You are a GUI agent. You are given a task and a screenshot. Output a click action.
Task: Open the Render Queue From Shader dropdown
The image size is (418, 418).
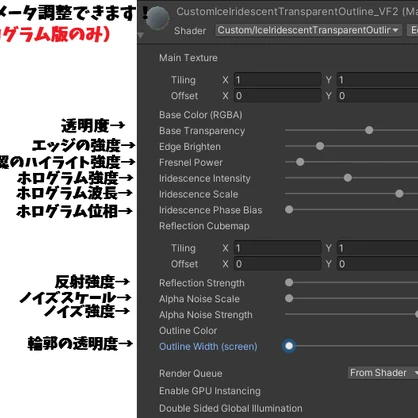pyautogui.click(x=383, y=373)
